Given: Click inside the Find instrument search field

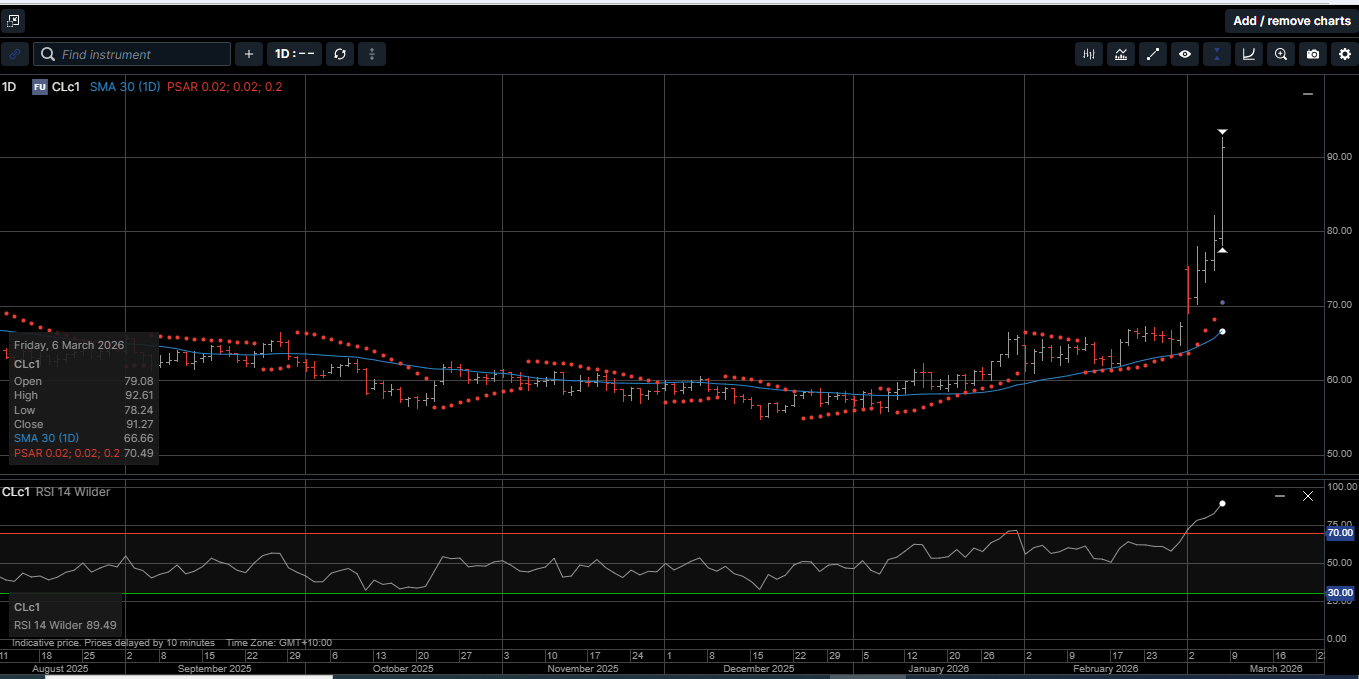Looking at the screenshot, I should click(x=130, y=54).
